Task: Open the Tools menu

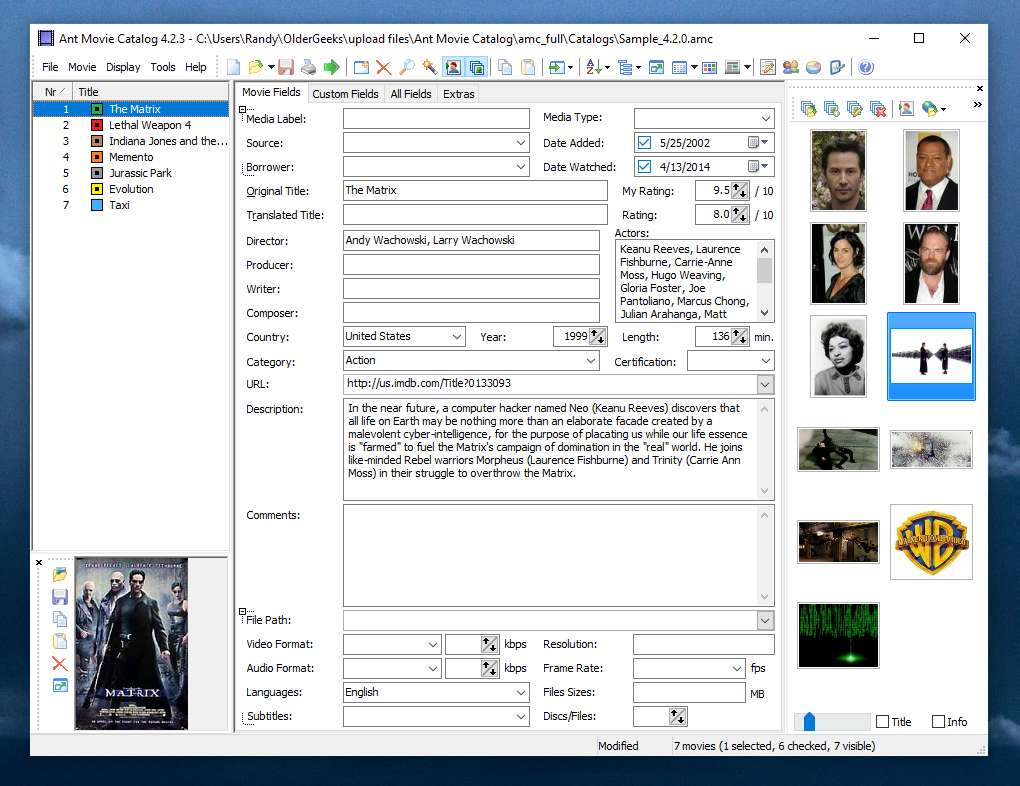Action: (x=163, y=67)
